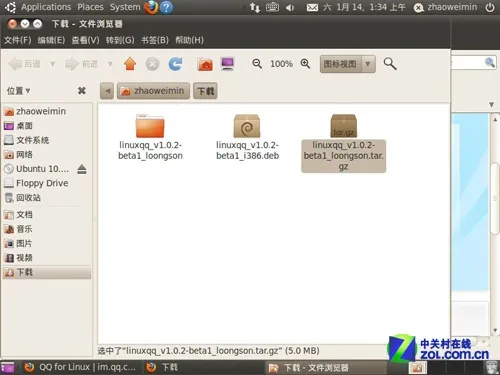Open Floppy Drive in the sidebar

(47, 183)
